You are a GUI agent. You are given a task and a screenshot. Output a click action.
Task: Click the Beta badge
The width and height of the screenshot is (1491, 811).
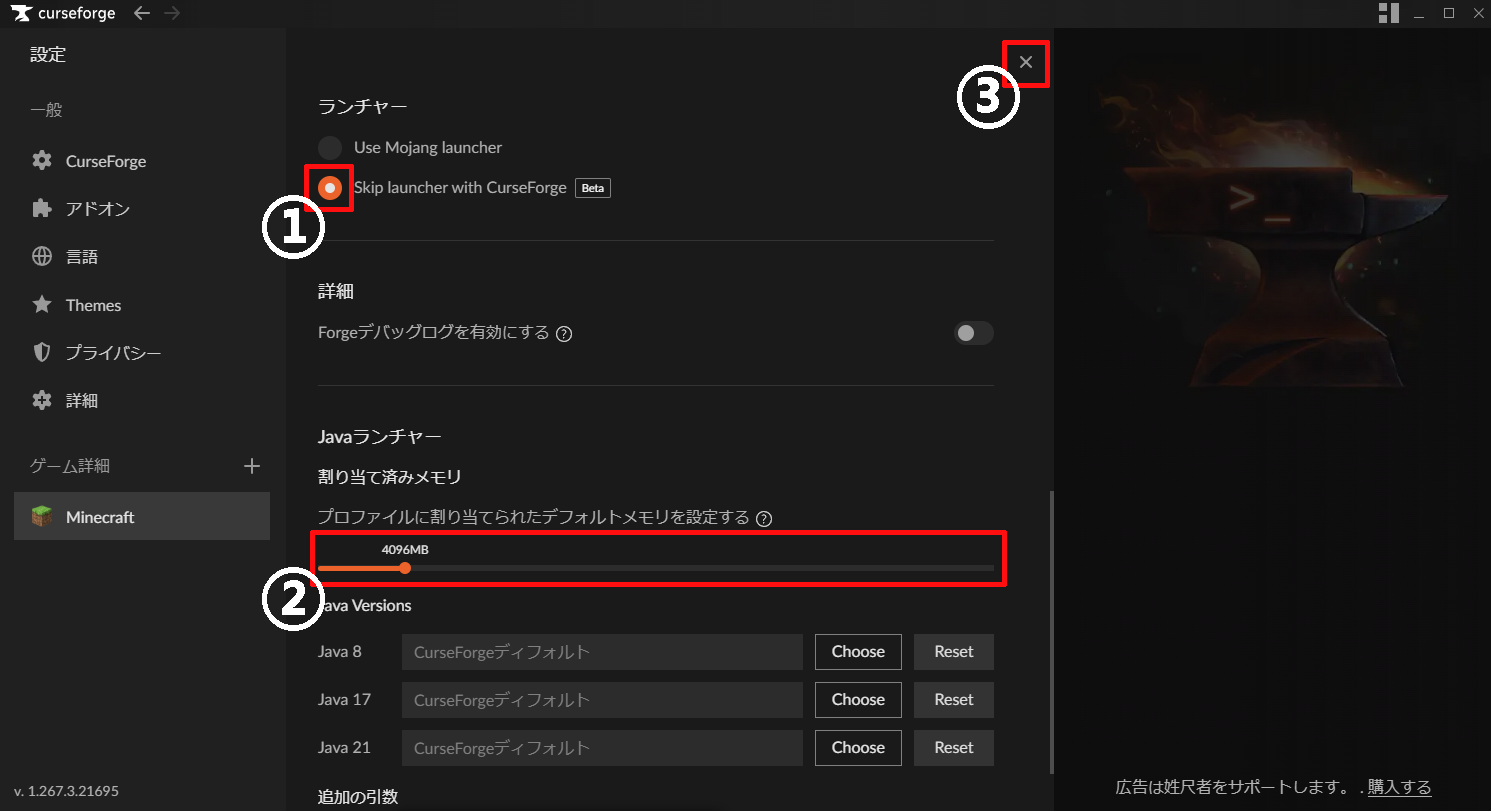click(x=593, y=188)
